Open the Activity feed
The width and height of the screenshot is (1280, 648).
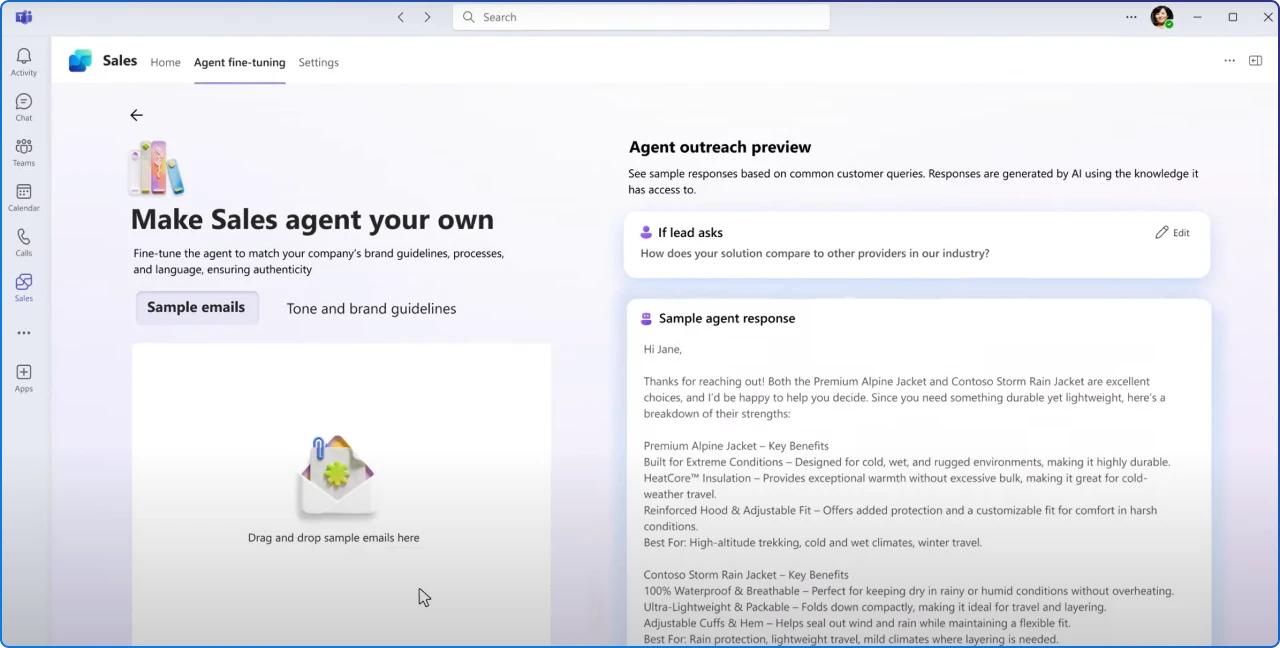24,62
